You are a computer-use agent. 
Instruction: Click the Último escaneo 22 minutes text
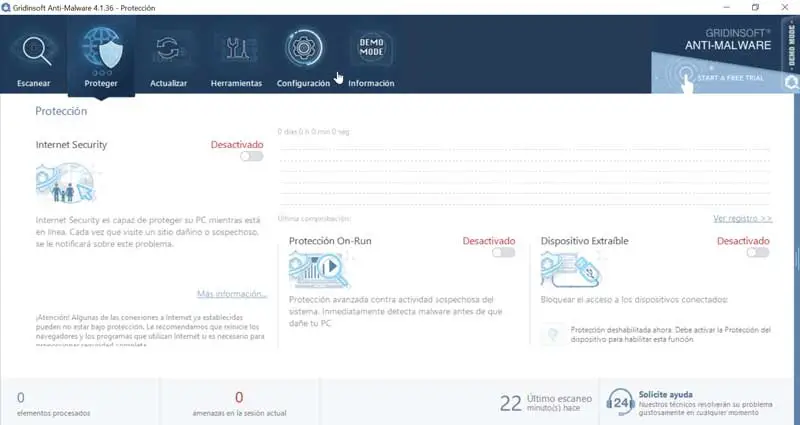[x=545, y=403]
